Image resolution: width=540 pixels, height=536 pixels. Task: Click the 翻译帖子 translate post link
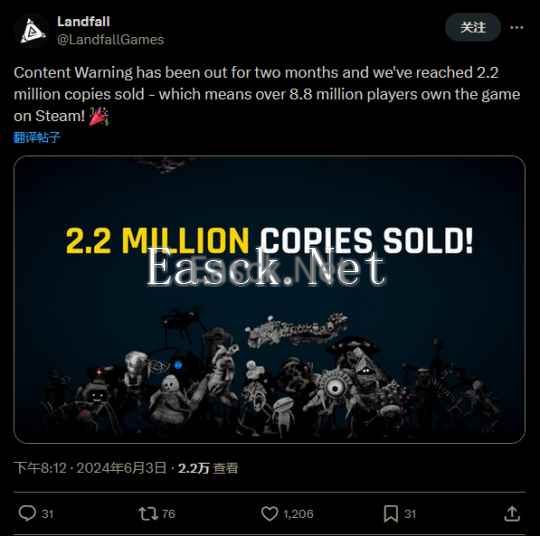click(x=37, y=137)
